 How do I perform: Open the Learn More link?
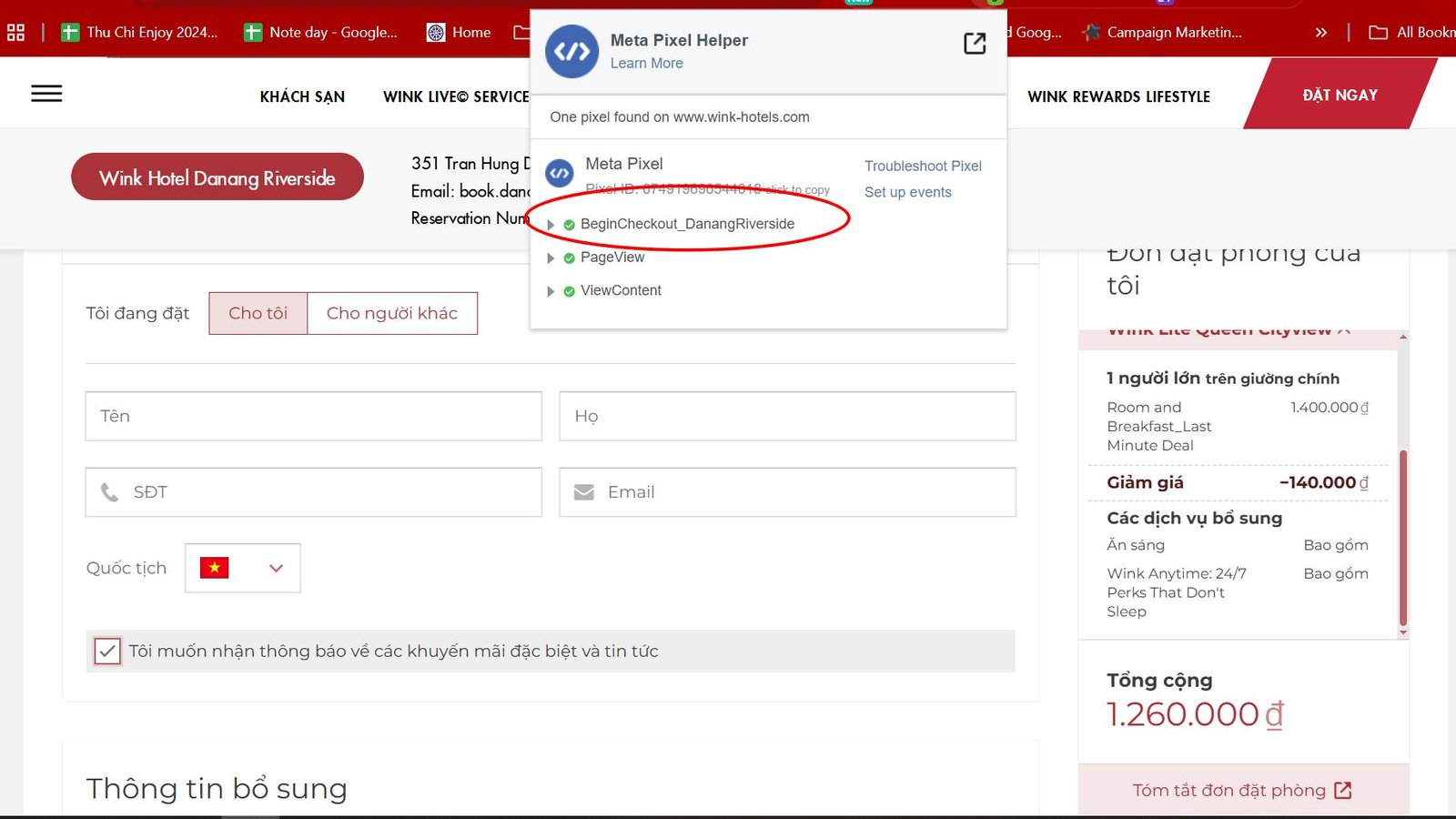point(646,63)
